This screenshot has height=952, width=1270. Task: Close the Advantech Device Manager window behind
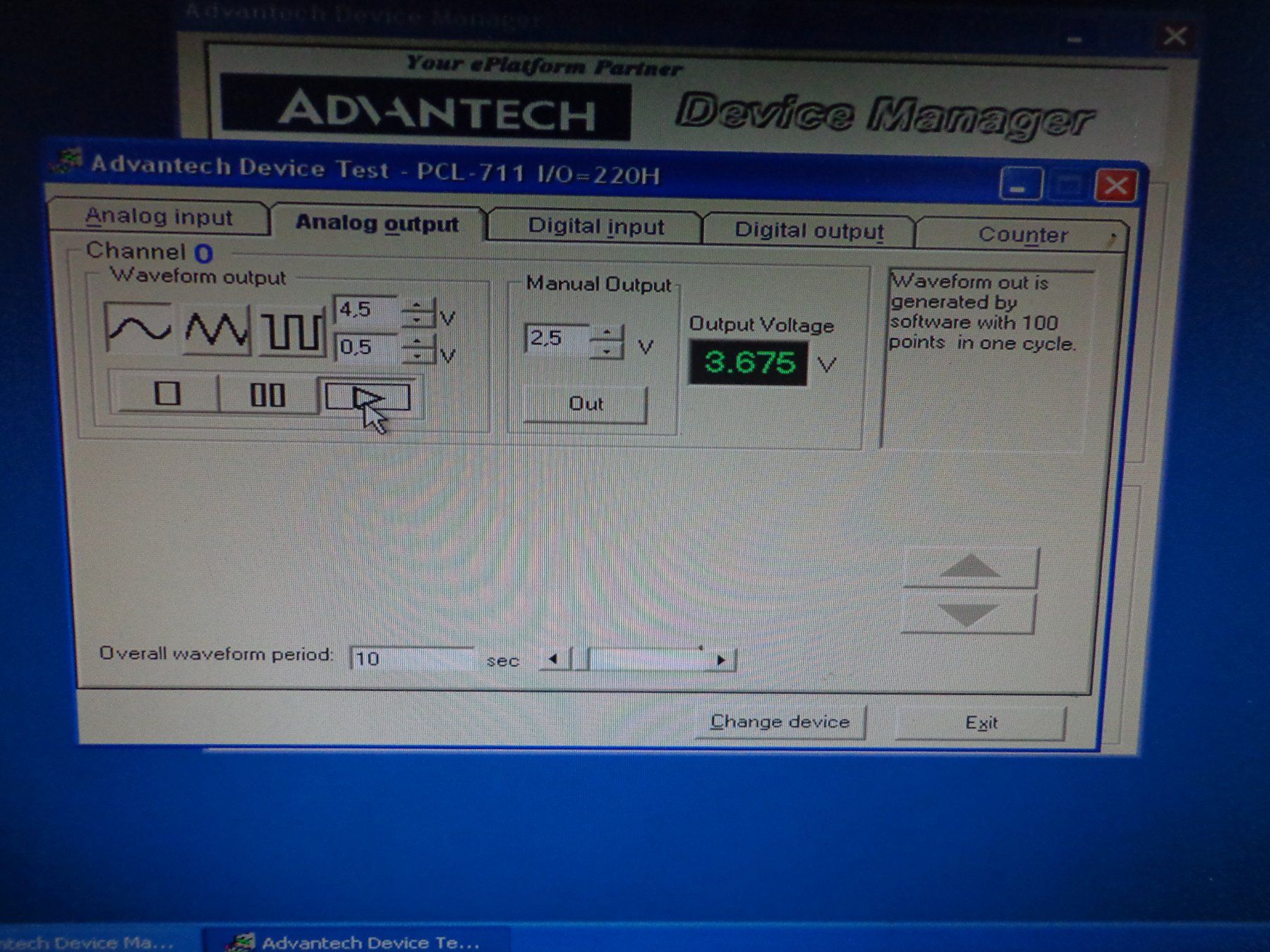coord(1175,35)
